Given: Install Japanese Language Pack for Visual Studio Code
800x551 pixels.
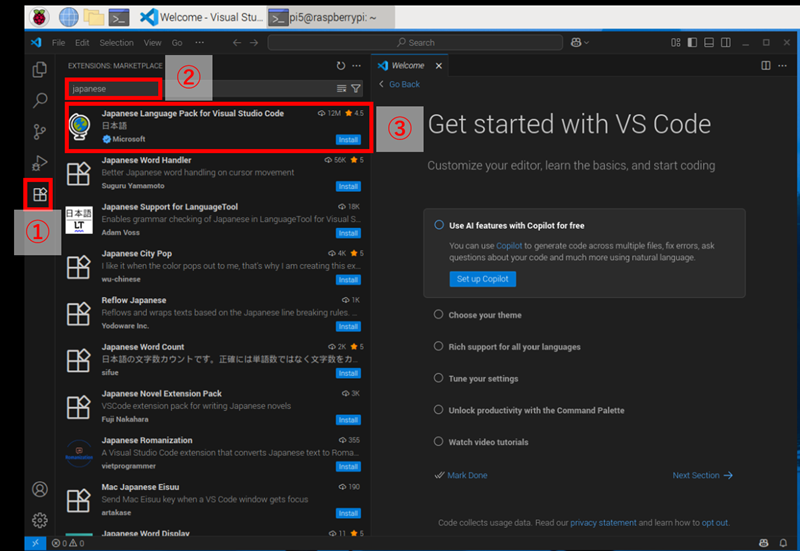Looking at the screenshot, I should pyautogui.click(x=348, y=140).
